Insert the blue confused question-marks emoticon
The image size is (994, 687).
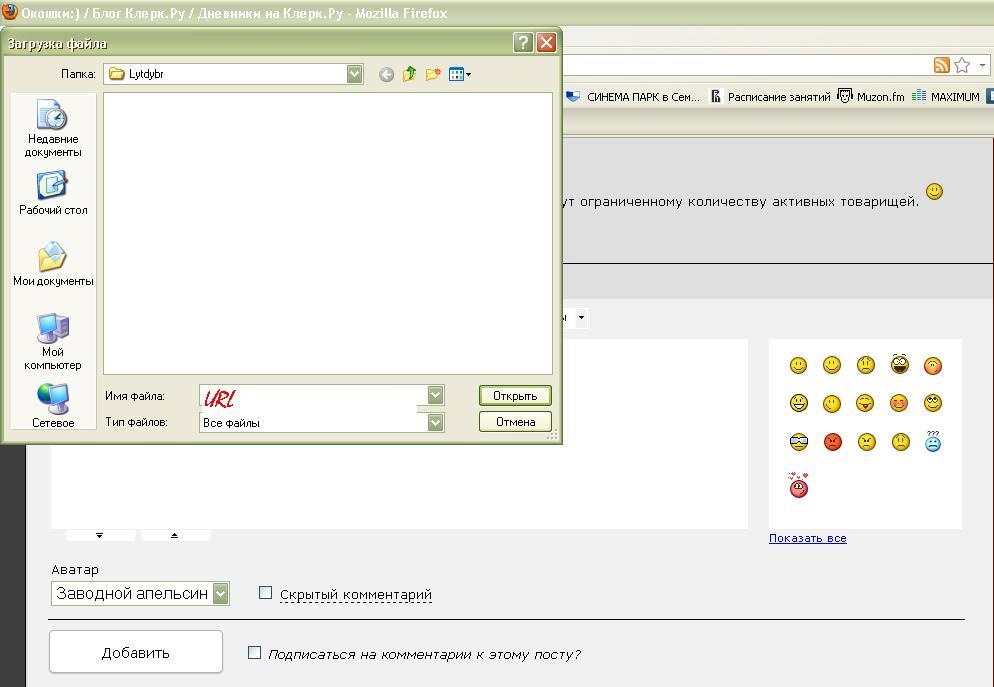pyautogui.click(x=933, y=440)
